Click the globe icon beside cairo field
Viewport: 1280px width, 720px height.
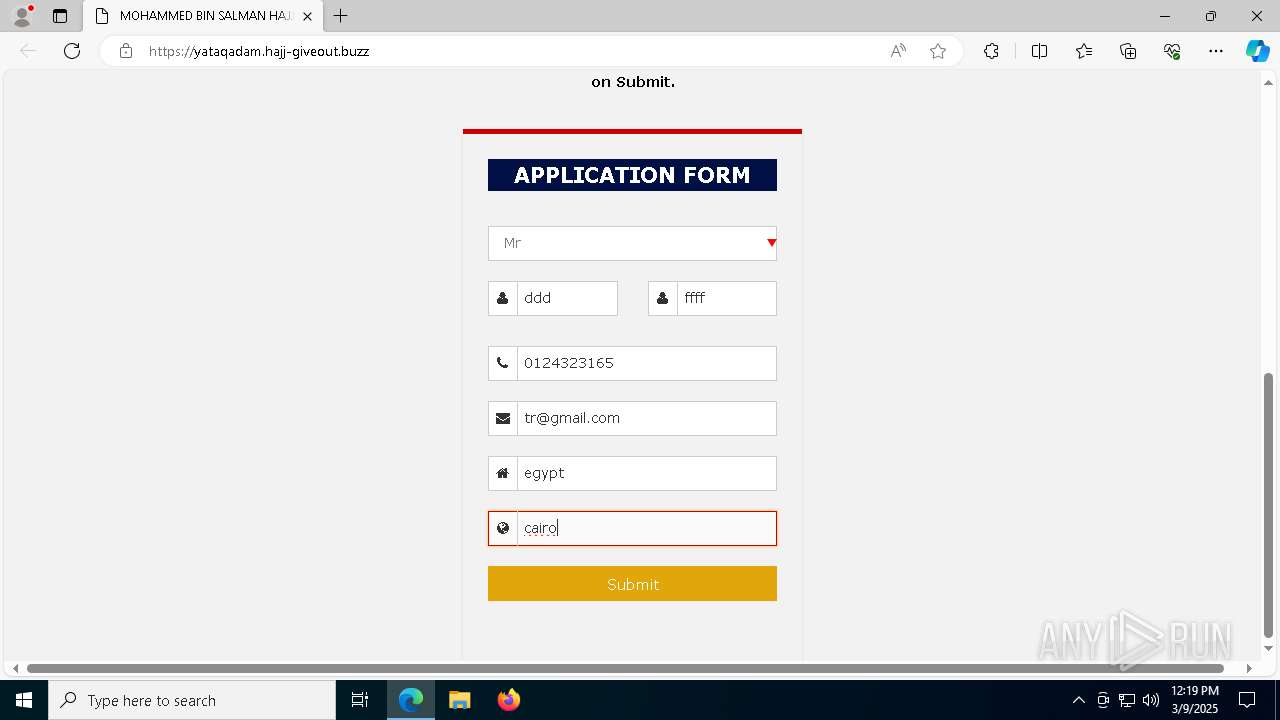(x=503, y=528)
